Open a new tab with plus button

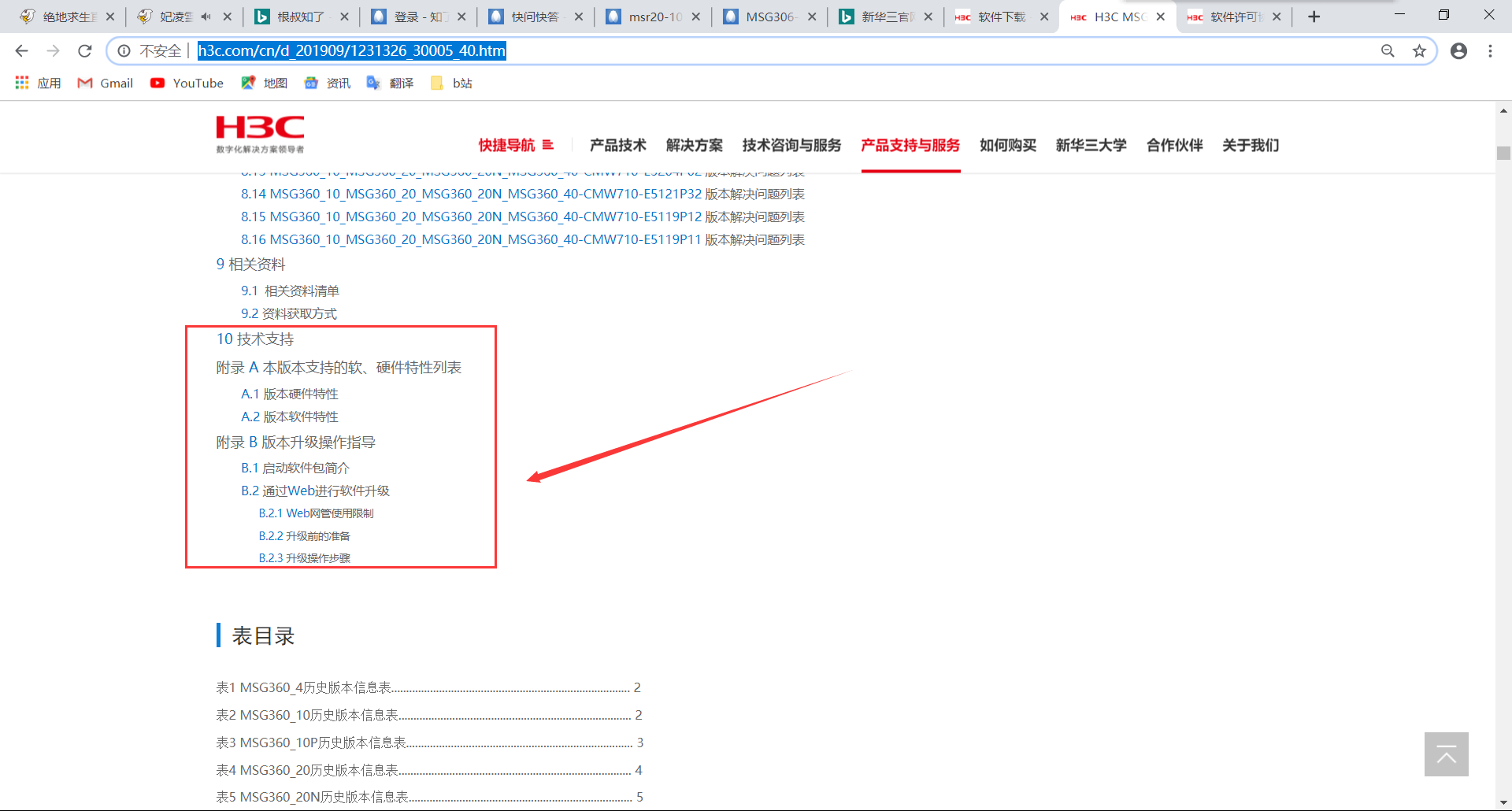point(1314,17)
